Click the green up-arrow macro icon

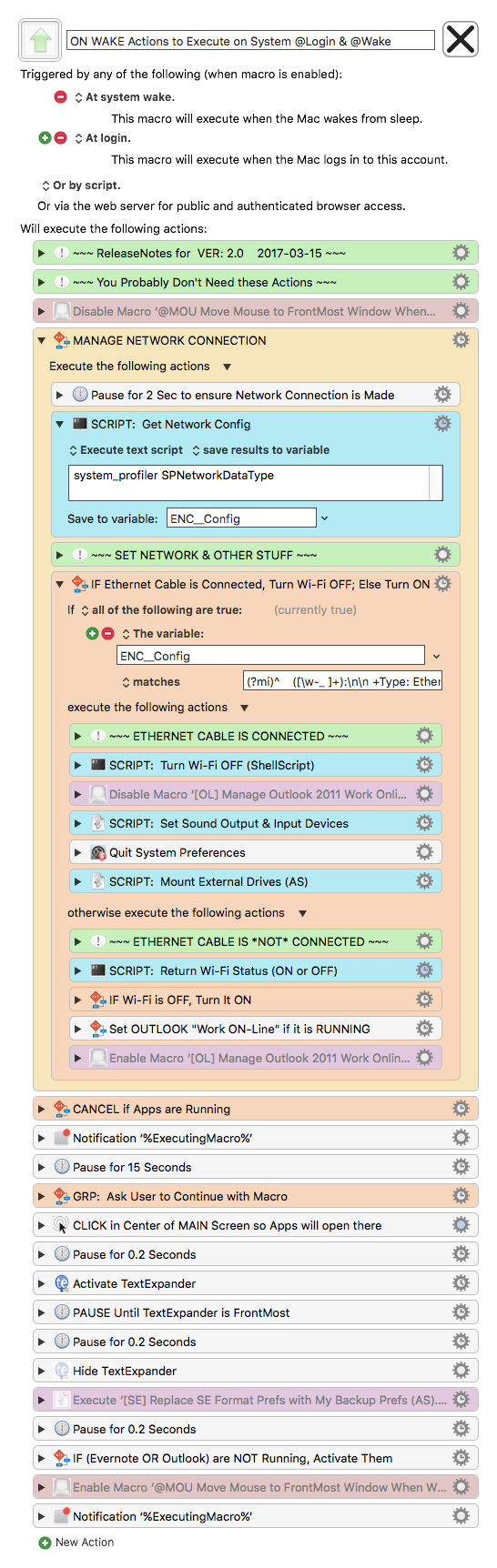pyautogui.click(x=40, y=39)
